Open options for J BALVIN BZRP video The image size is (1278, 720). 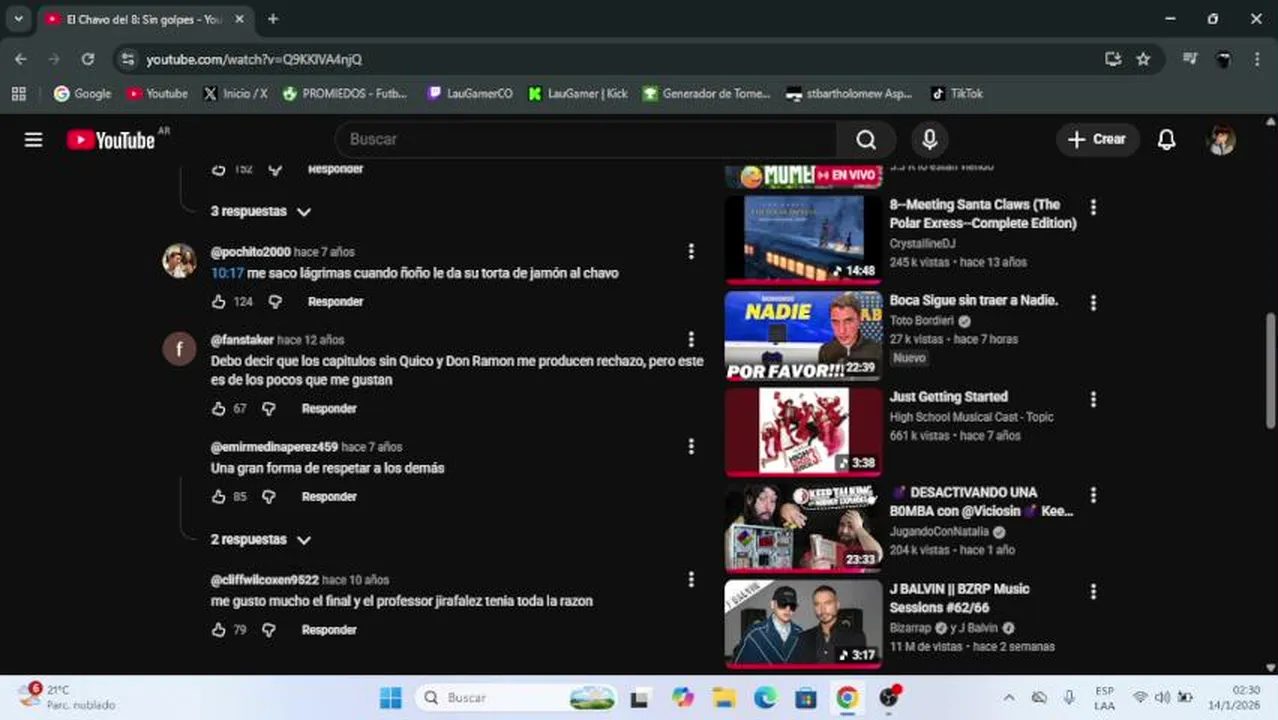[x=1093, y=591]
